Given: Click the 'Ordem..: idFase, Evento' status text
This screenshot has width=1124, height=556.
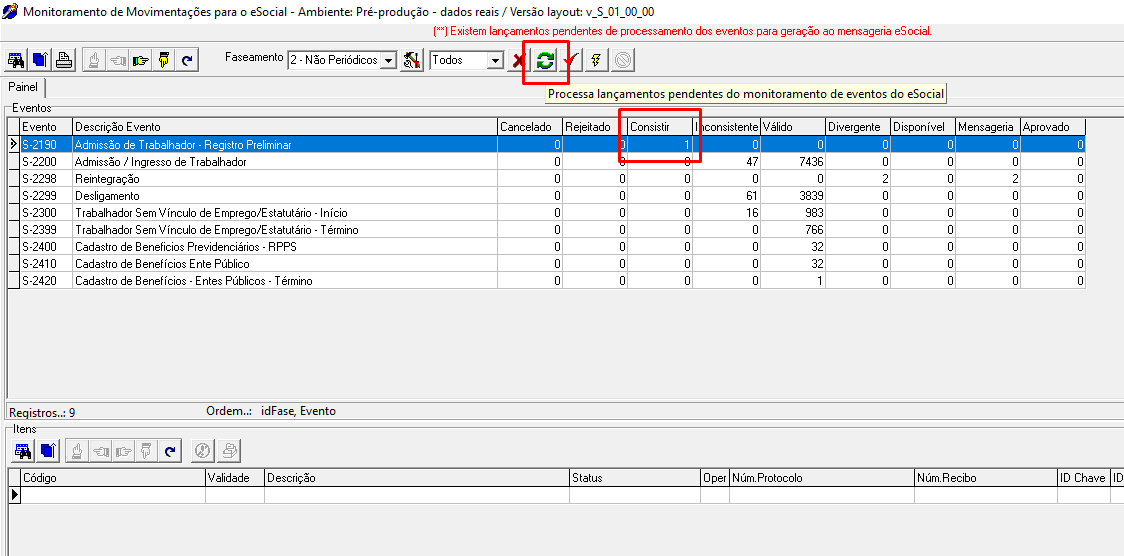Looking at the screenshot, I should tap(271, 411).
